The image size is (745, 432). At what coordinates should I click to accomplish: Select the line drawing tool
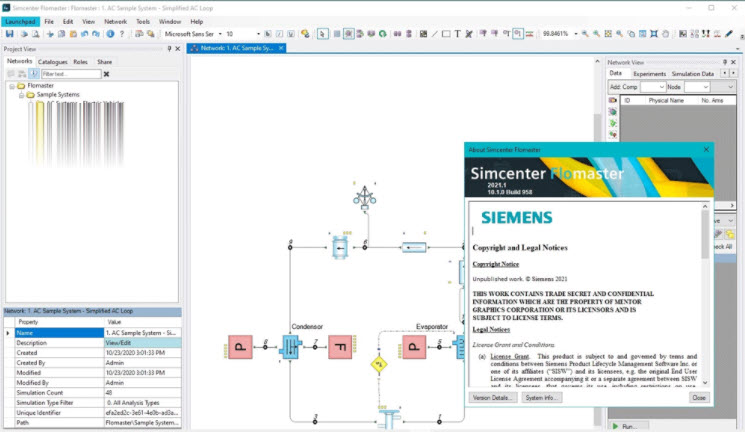(434, 34)
